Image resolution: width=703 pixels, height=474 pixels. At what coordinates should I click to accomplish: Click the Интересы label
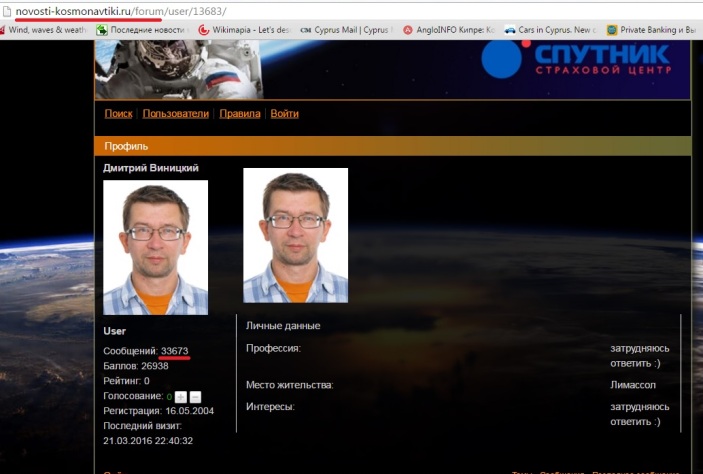click(270, 407)
